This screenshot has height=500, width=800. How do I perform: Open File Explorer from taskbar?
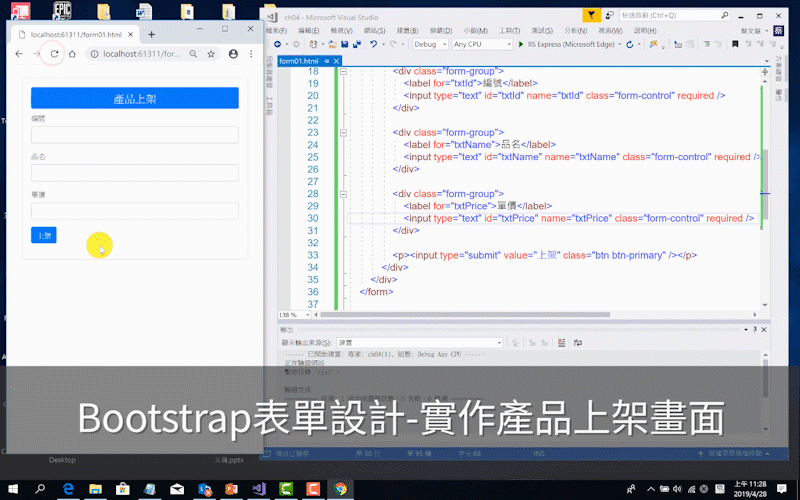[x=95, y=489]
